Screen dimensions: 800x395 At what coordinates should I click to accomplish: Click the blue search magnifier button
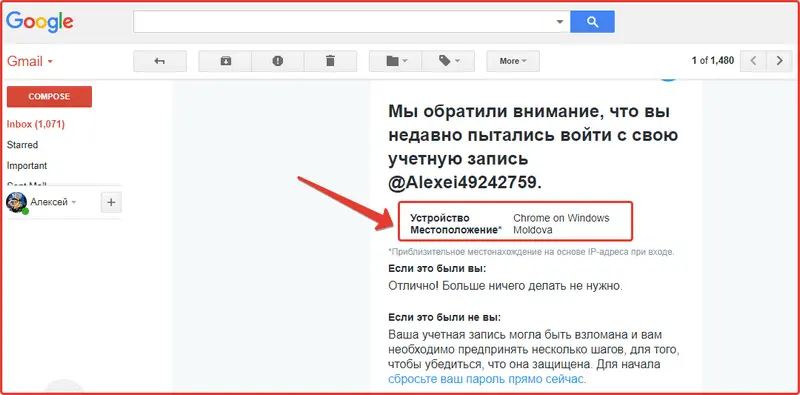tap(592, 21)
